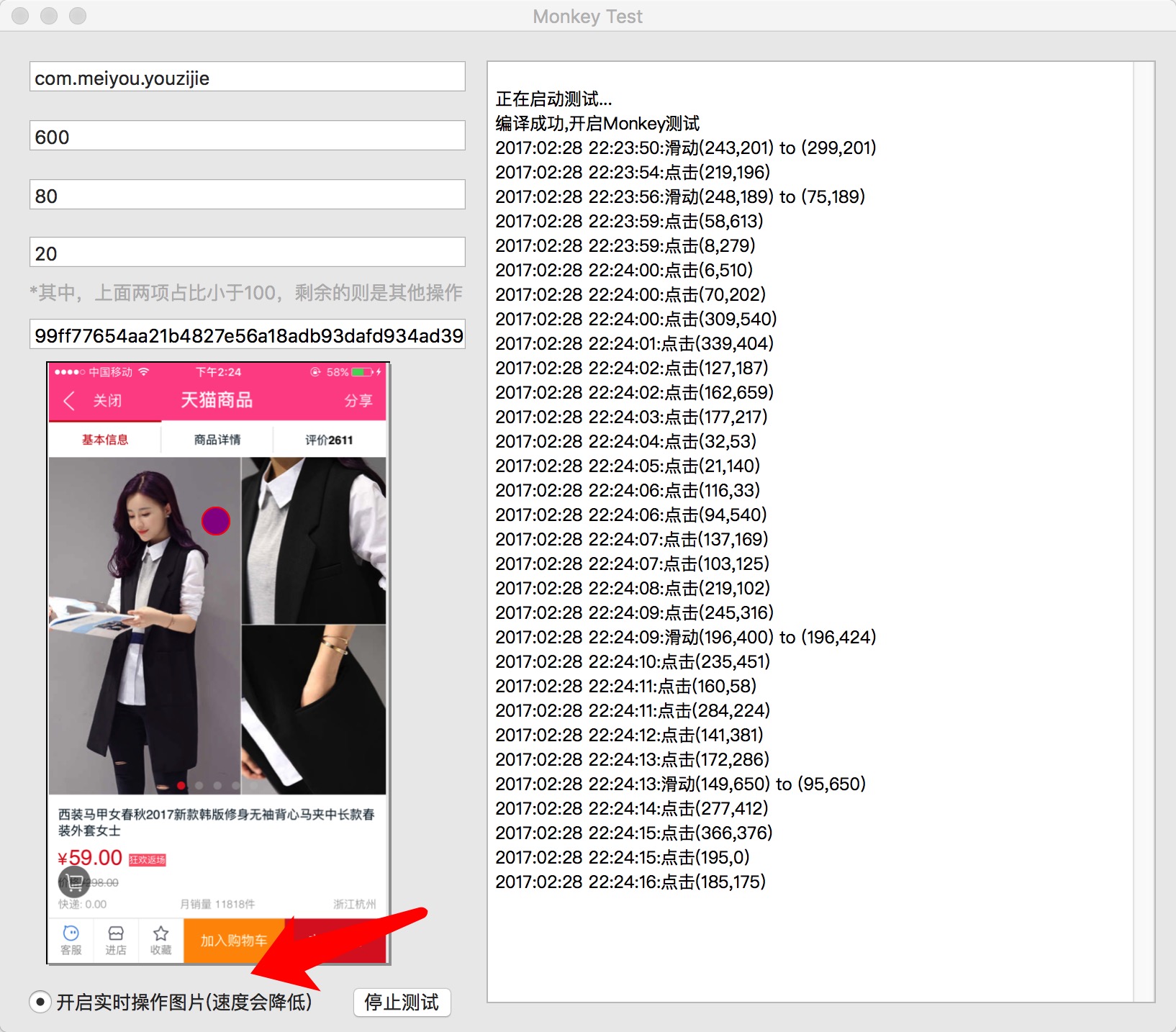Click the purple touch indicator dot
1176x1032 pixels.
[216, 521]
